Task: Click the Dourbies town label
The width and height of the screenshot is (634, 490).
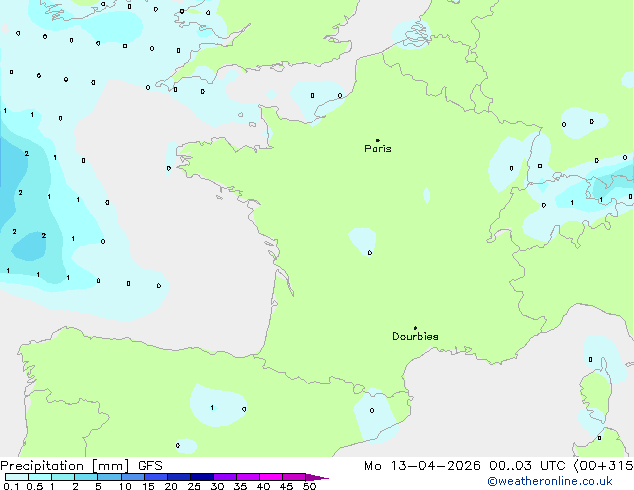Action: tap(415, 336)
